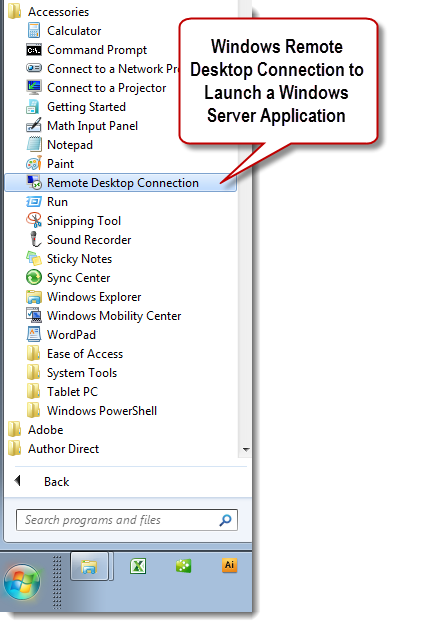
Task: Choose the Sticky Notes label
Action: [x=80, y=259]
